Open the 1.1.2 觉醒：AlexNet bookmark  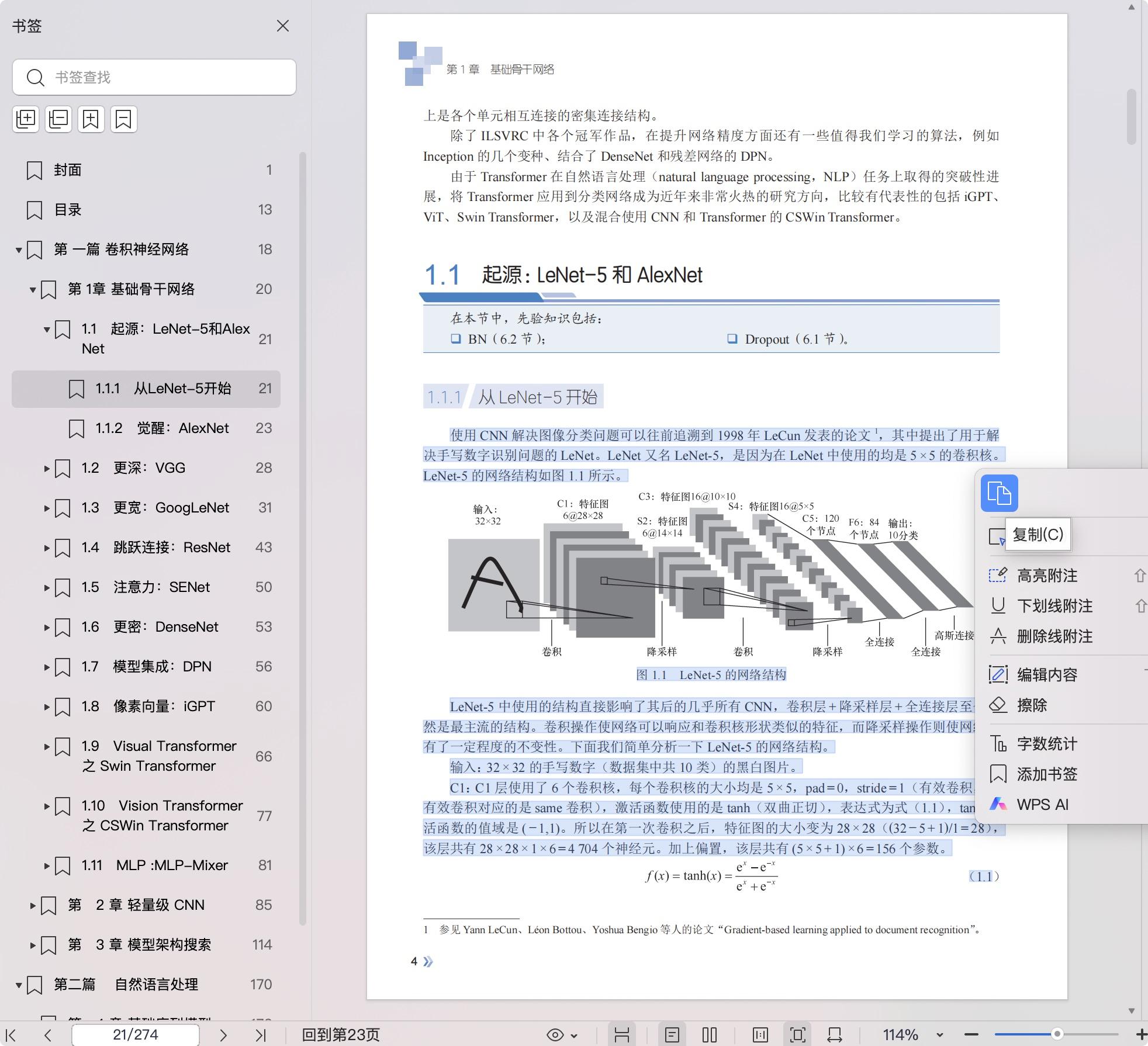click(146, 428)
